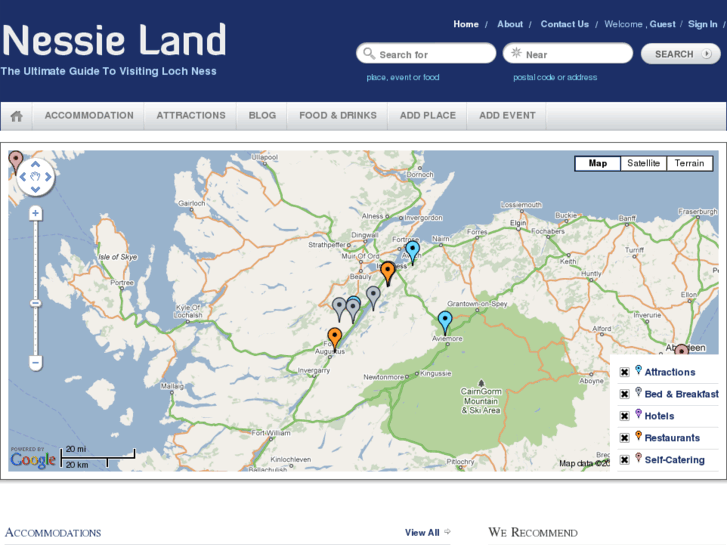Click the pink marker at Aberdeen
727x545 pixels.
pos(682,350)
